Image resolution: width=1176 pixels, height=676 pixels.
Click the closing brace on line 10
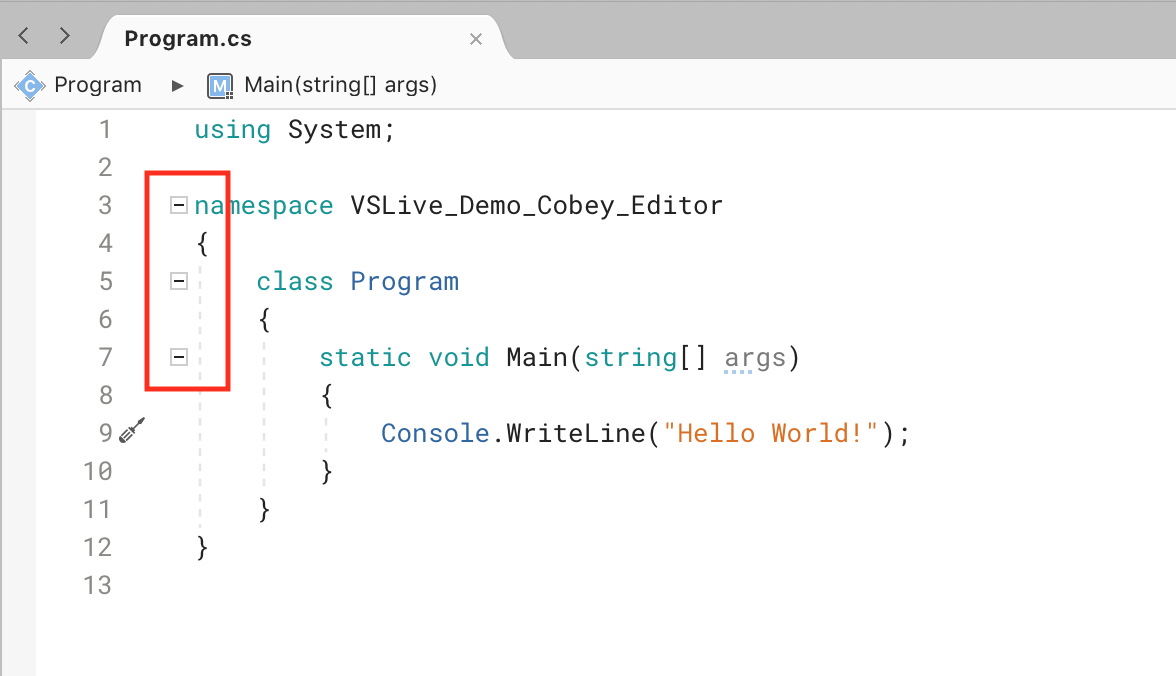326,471
